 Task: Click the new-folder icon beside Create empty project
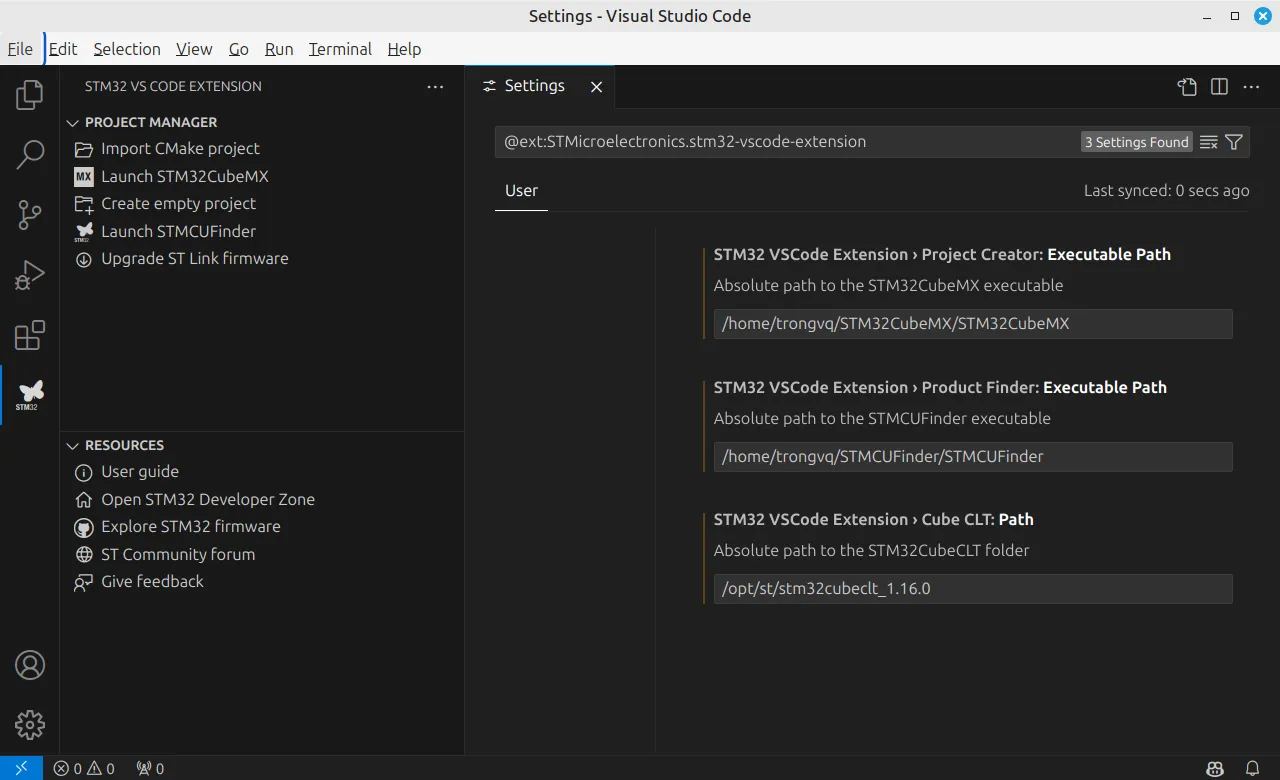84,204
